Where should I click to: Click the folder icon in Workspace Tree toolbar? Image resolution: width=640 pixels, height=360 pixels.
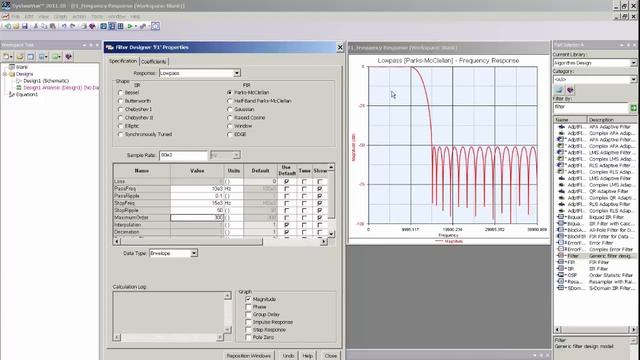[20, 56]
